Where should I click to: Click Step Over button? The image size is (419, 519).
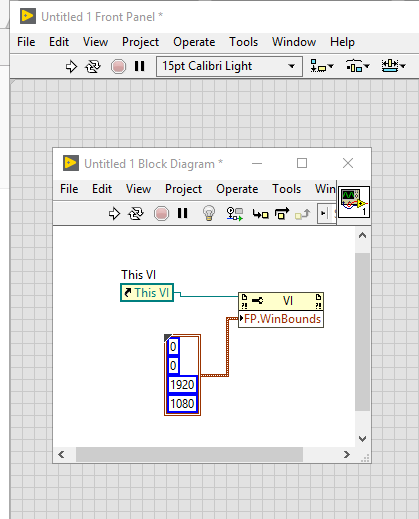point(282,213)
